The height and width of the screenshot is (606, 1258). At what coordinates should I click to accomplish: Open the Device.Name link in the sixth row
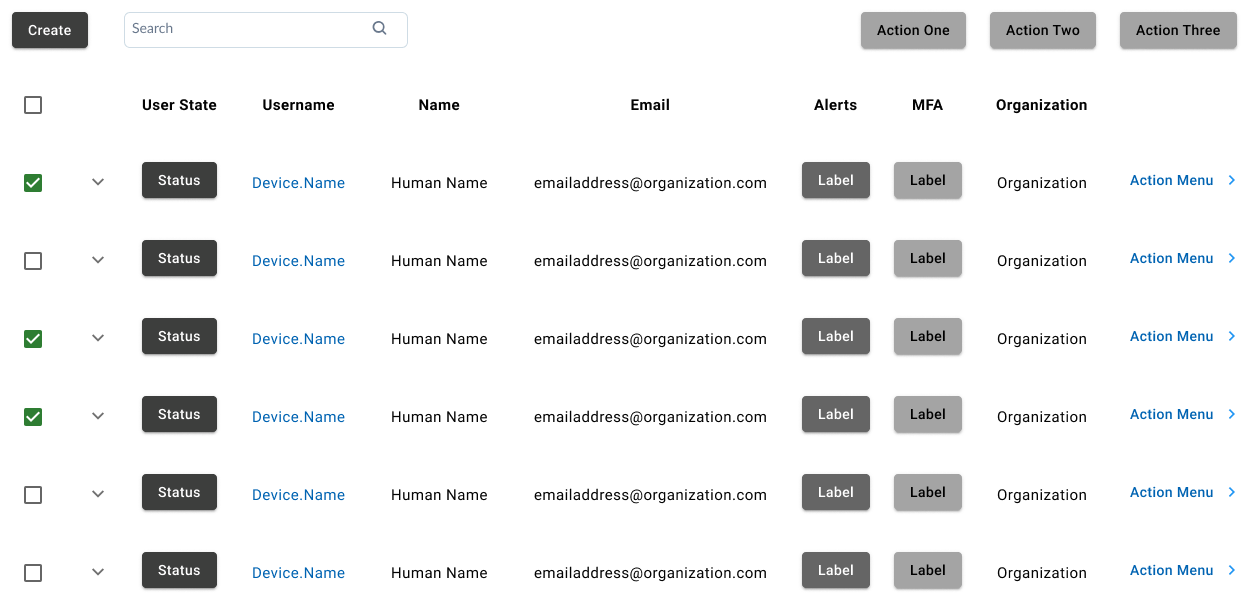click(x=298, y=573)
